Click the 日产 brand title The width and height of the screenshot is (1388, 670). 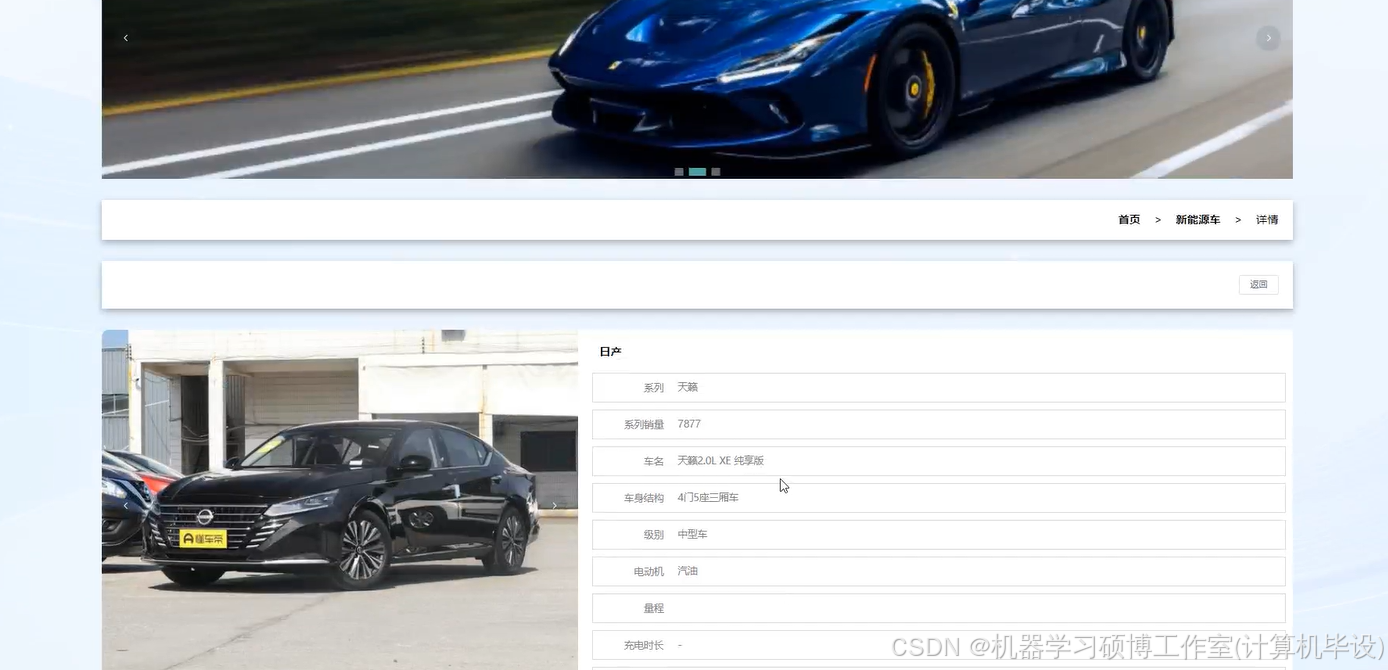[x=610, y=352]
